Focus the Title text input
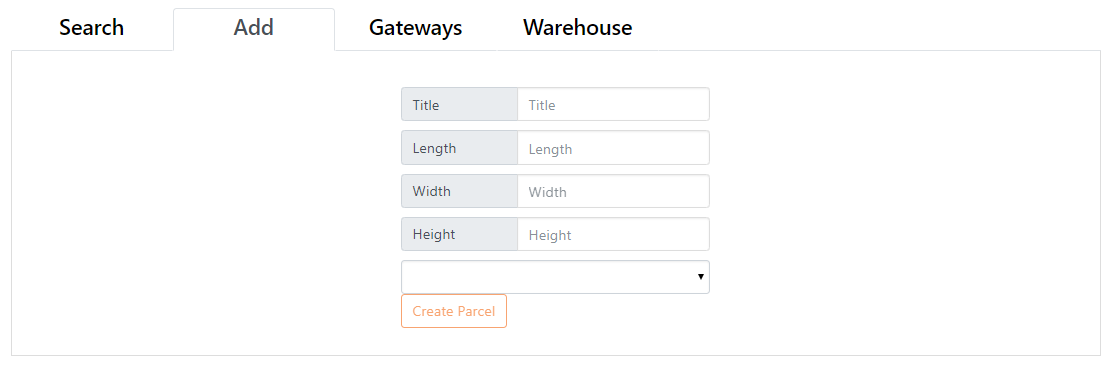 [614, 105]
